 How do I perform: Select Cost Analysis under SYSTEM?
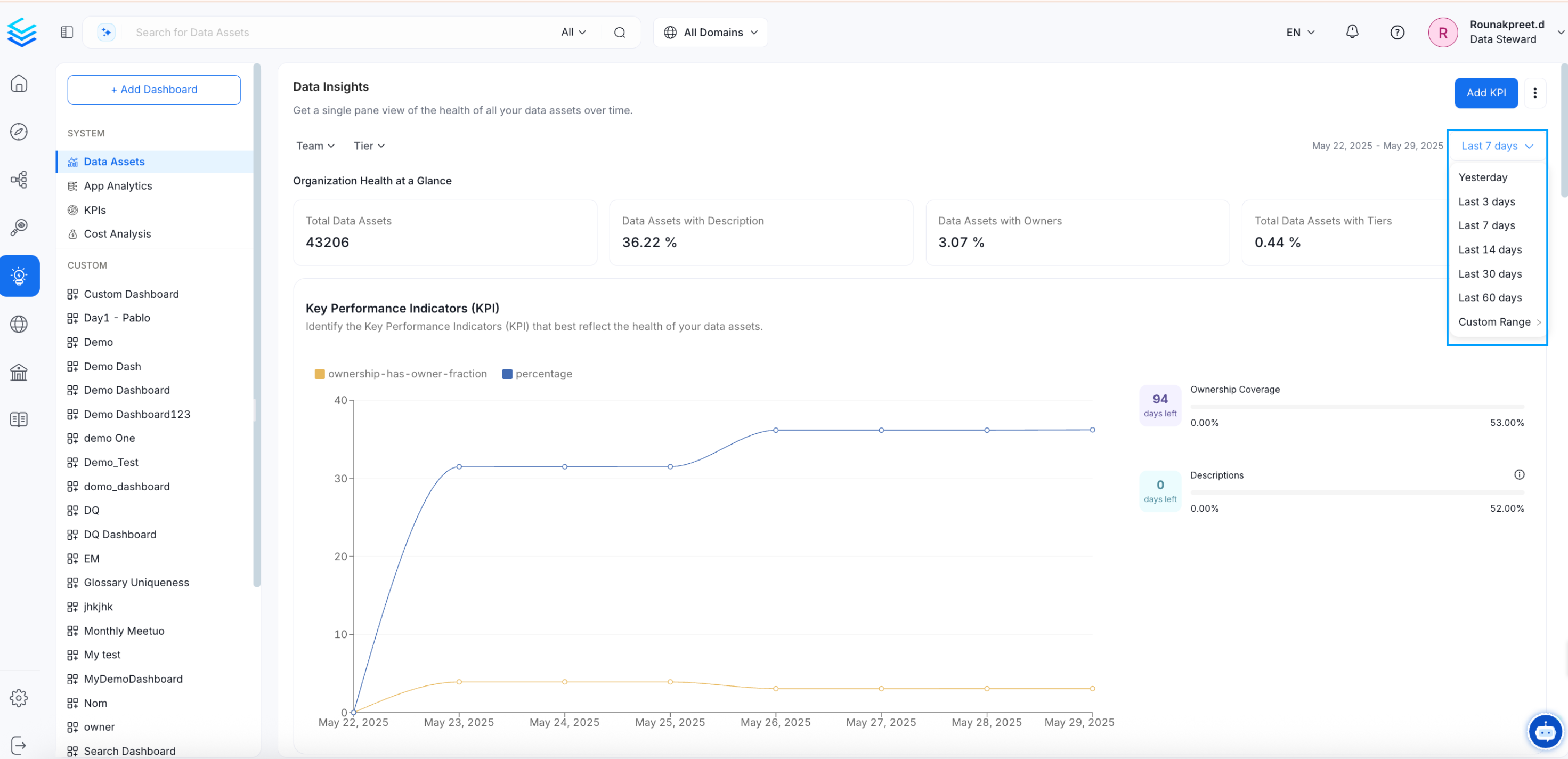tap(117, 233)
